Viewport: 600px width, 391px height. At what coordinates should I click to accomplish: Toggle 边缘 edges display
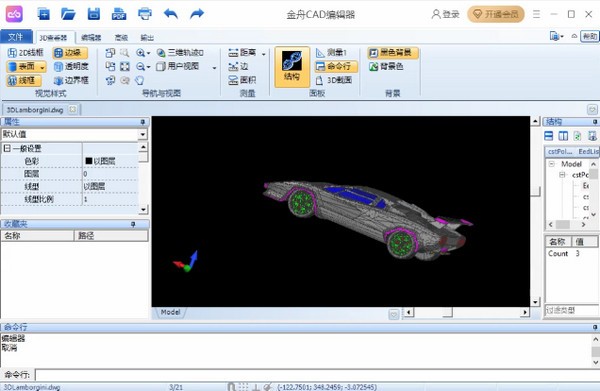(70, 52)
